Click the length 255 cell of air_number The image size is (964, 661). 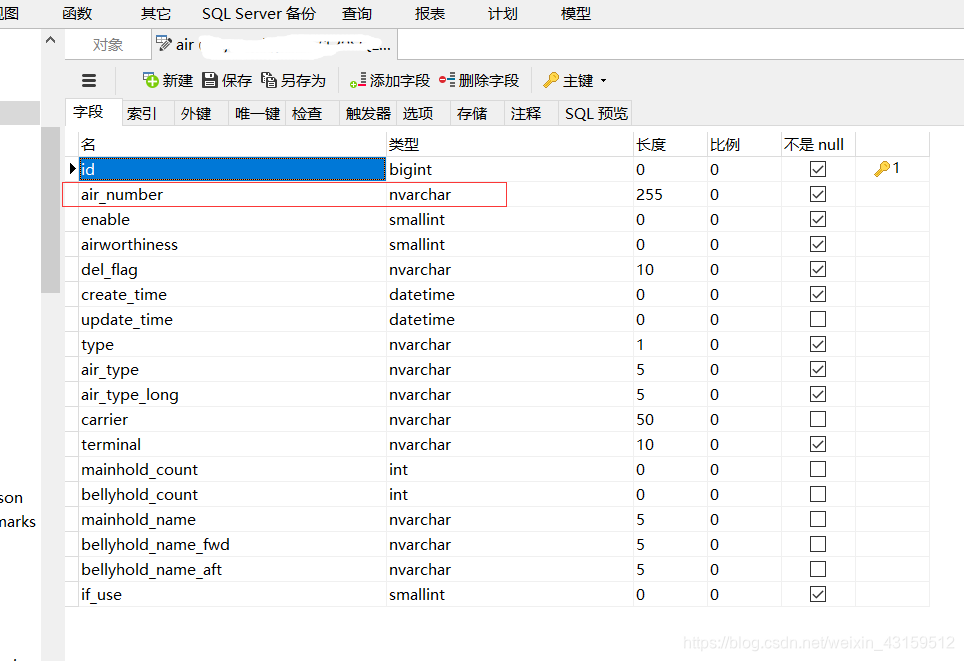670,194
